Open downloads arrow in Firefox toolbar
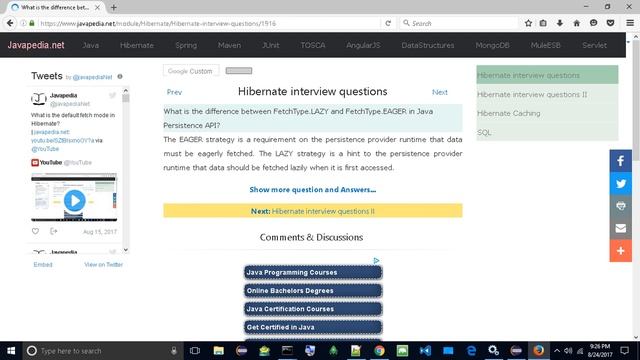This screenshot has width=640, height=360. tap(560, 23)
